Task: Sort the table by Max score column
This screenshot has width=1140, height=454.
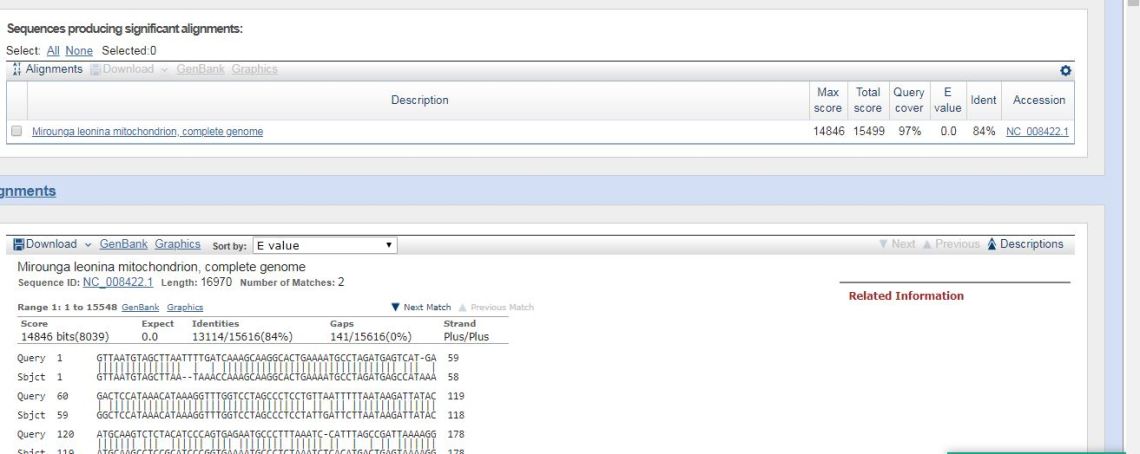Action: [x=828, y=100]
